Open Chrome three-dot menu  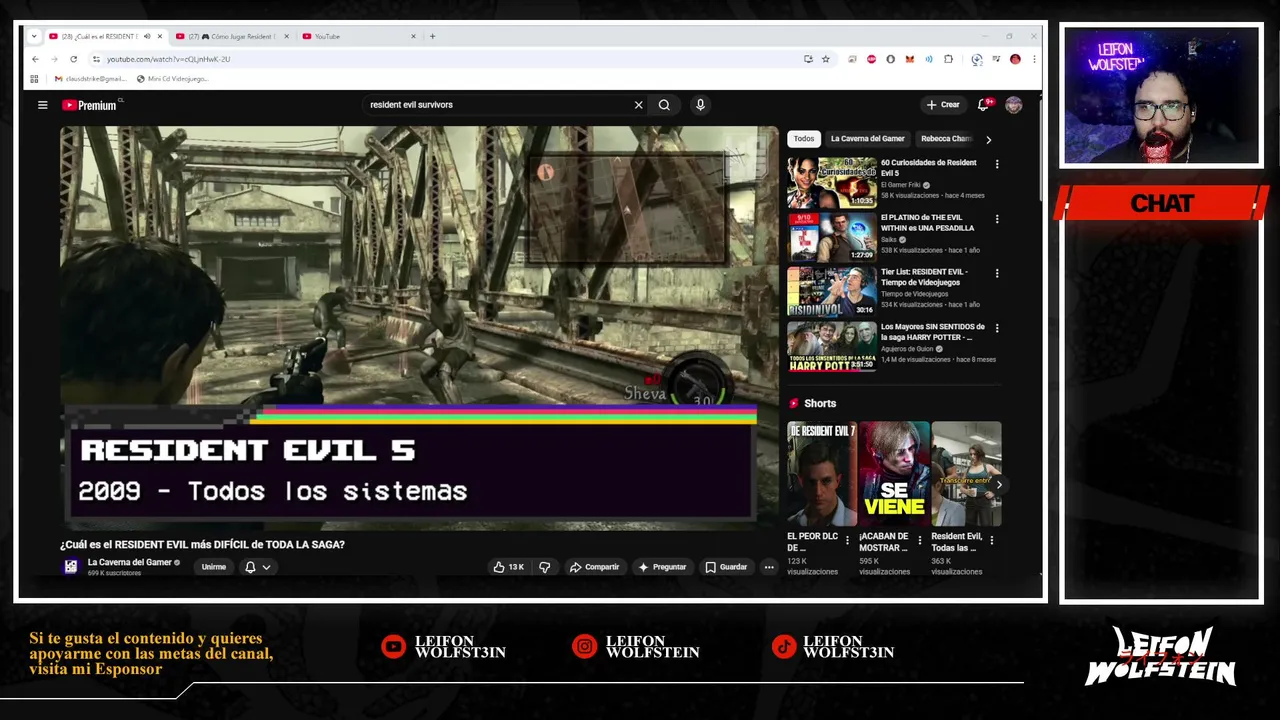pyautogui.click(x=1034, y=59)
